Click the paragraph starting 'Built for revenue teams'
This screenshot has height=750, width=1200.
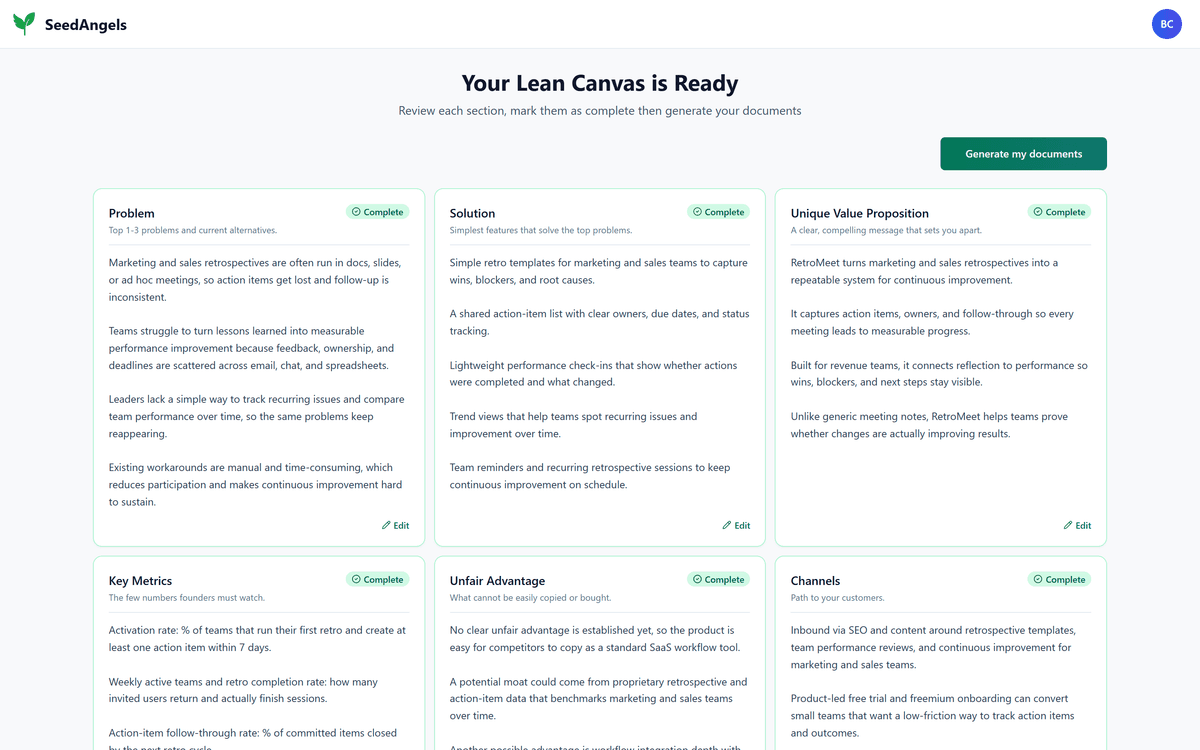click(941, 373)
